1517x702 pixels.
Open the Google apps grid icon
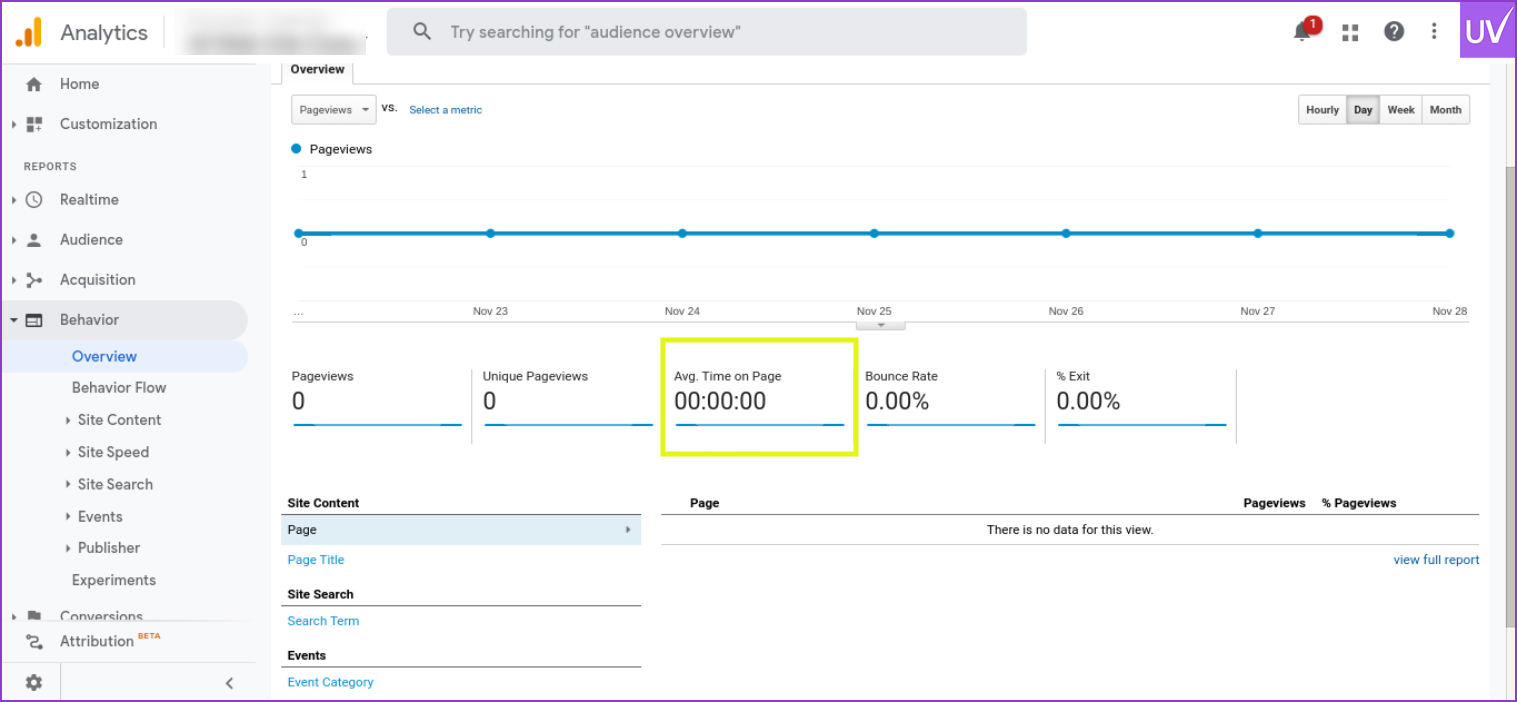(x=1350, y=32)
